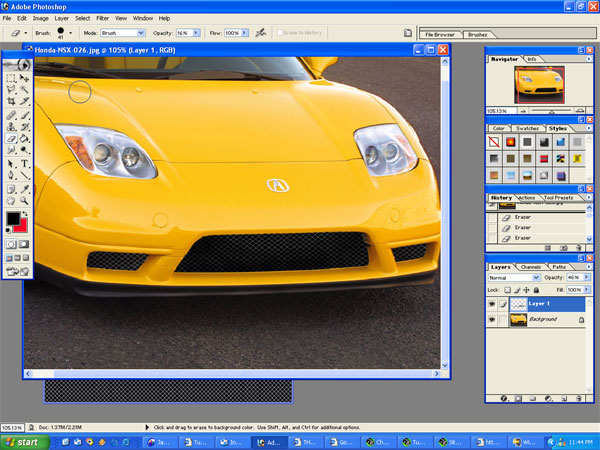Toggle lock position in Layers panel

(x=527, y=290)
